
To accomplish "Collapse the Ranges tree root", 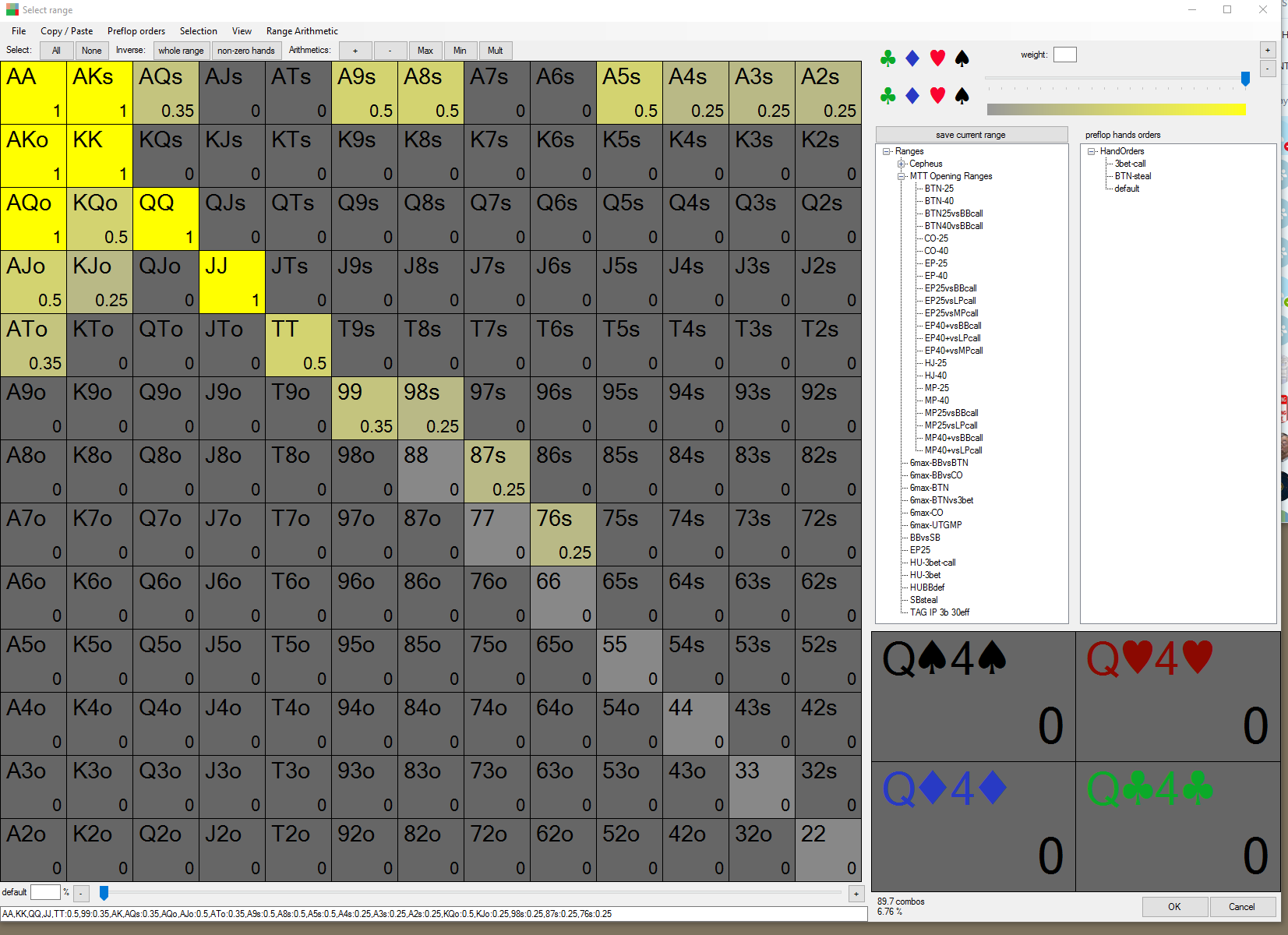I will coord(887,151).
